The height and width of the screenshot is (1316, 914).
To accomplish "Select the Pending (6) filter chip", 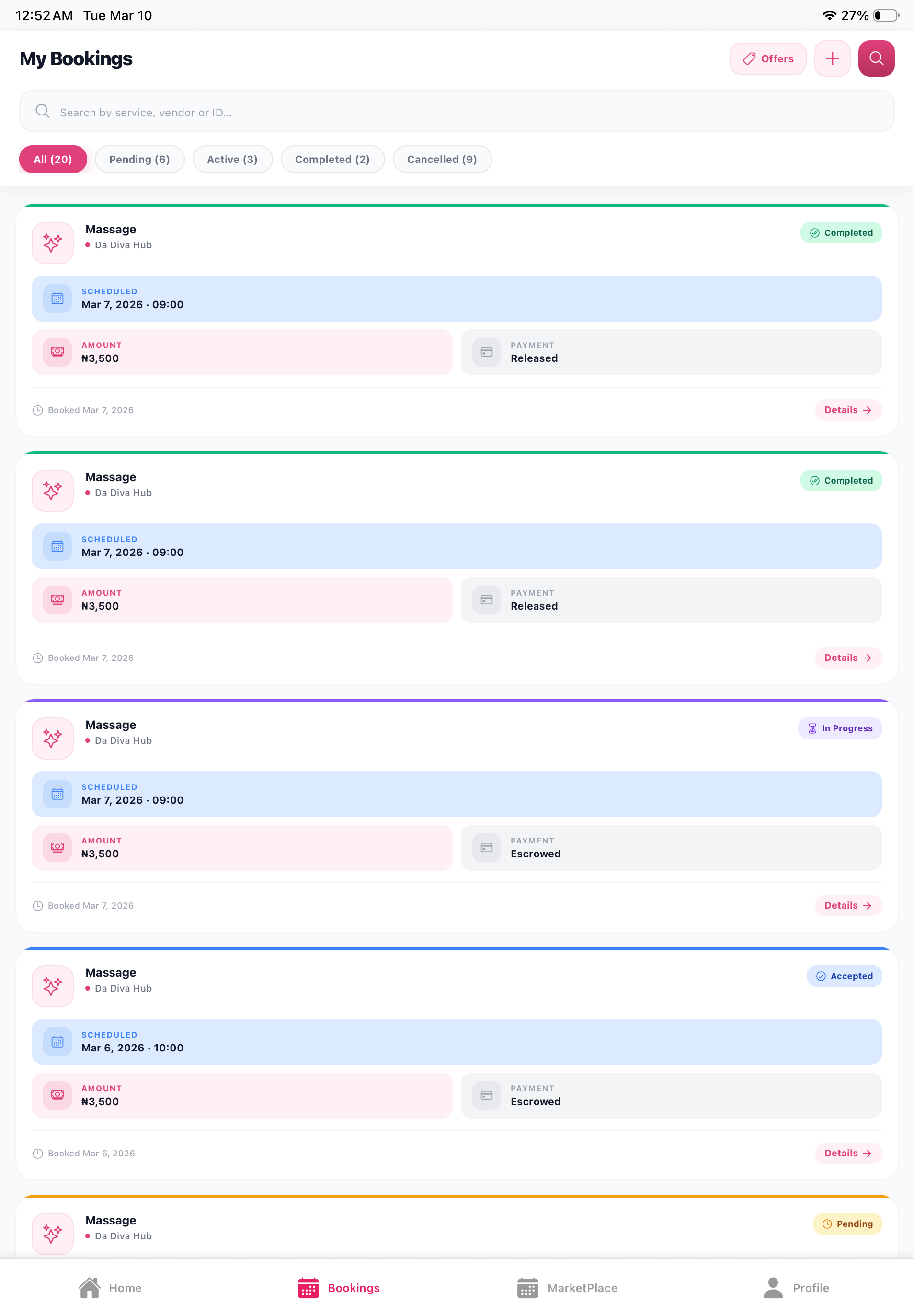I will pos(139,159).
